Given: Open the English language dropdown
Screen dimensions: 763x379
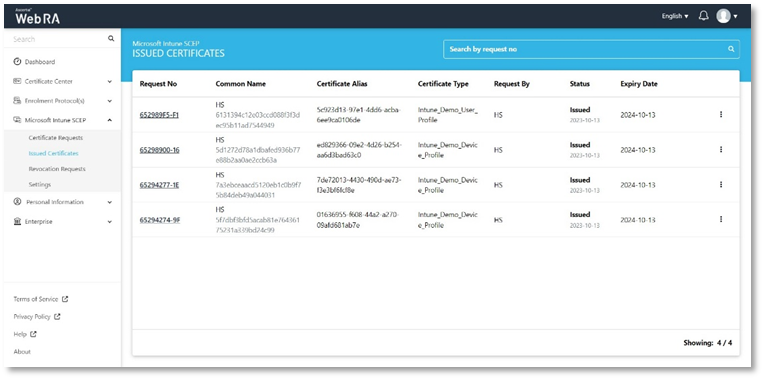Looking at the screenshot, I should (675, 16).
